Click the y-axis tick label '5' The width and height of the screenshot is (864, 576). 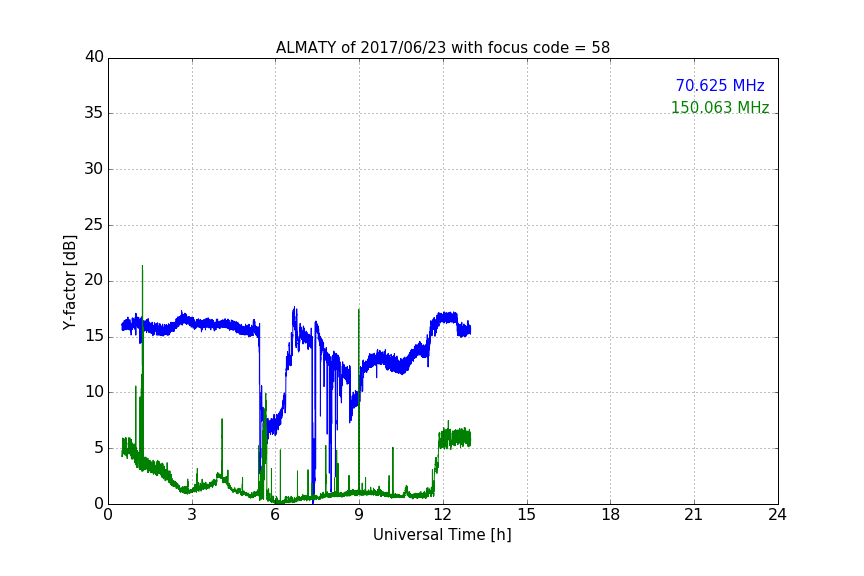tap(99, 448)
